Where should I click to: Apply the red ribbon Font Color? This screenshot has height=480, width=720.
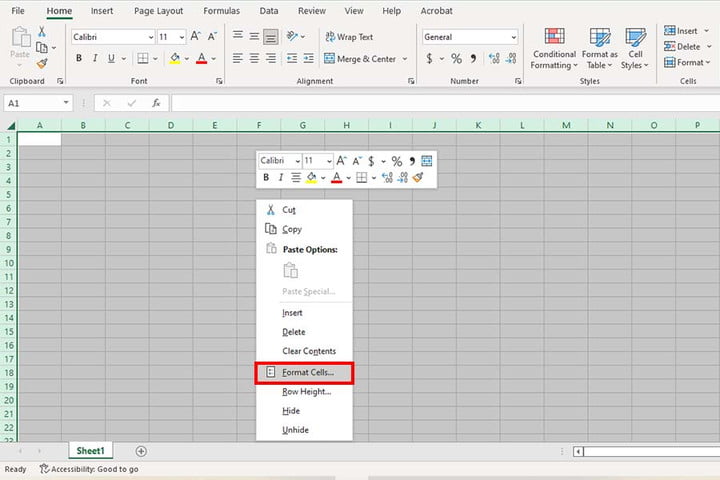click(201, 58)
